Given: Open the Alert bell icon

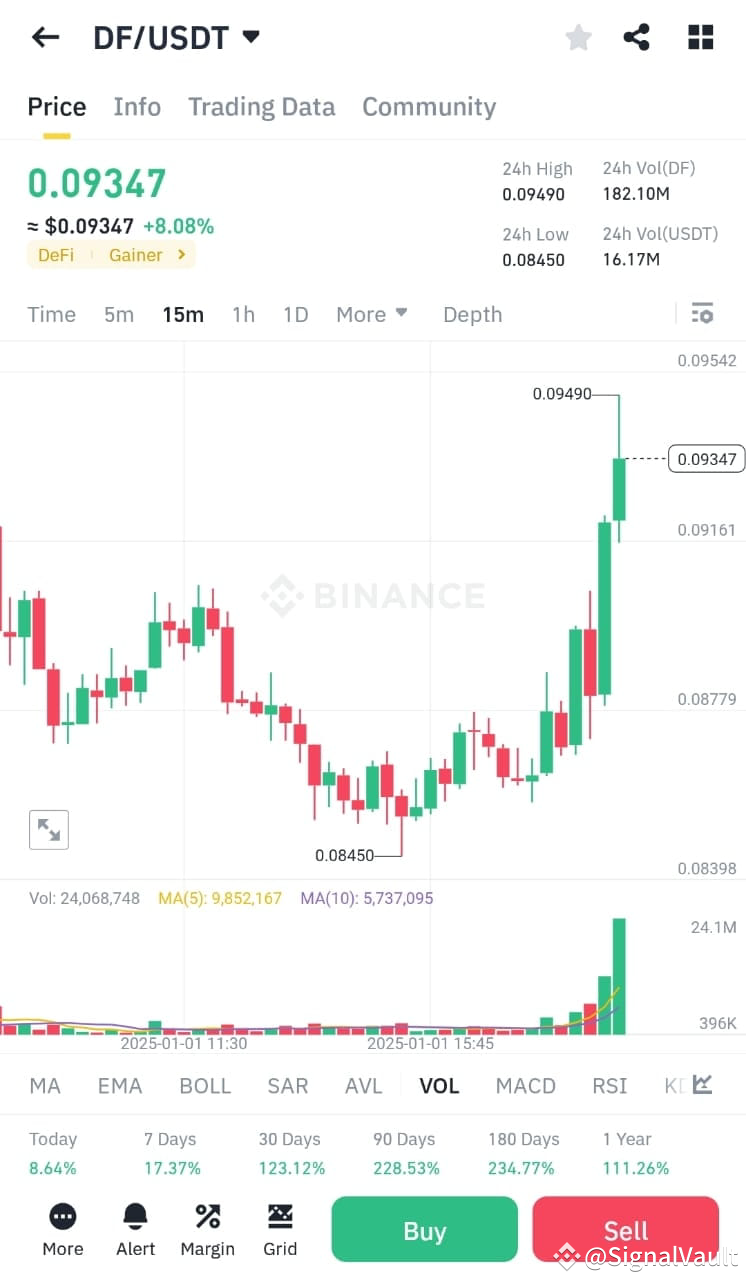Looking at the screenshot, I should coord(135,1228).
